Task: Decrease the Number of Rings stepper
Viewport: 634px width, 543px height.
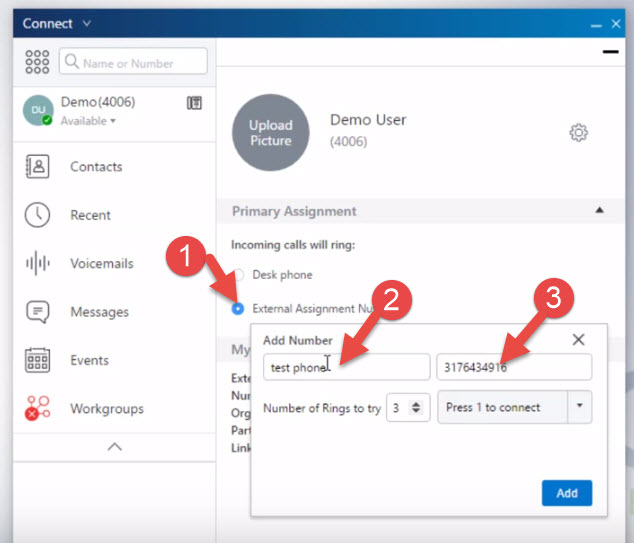Action: 416,411
